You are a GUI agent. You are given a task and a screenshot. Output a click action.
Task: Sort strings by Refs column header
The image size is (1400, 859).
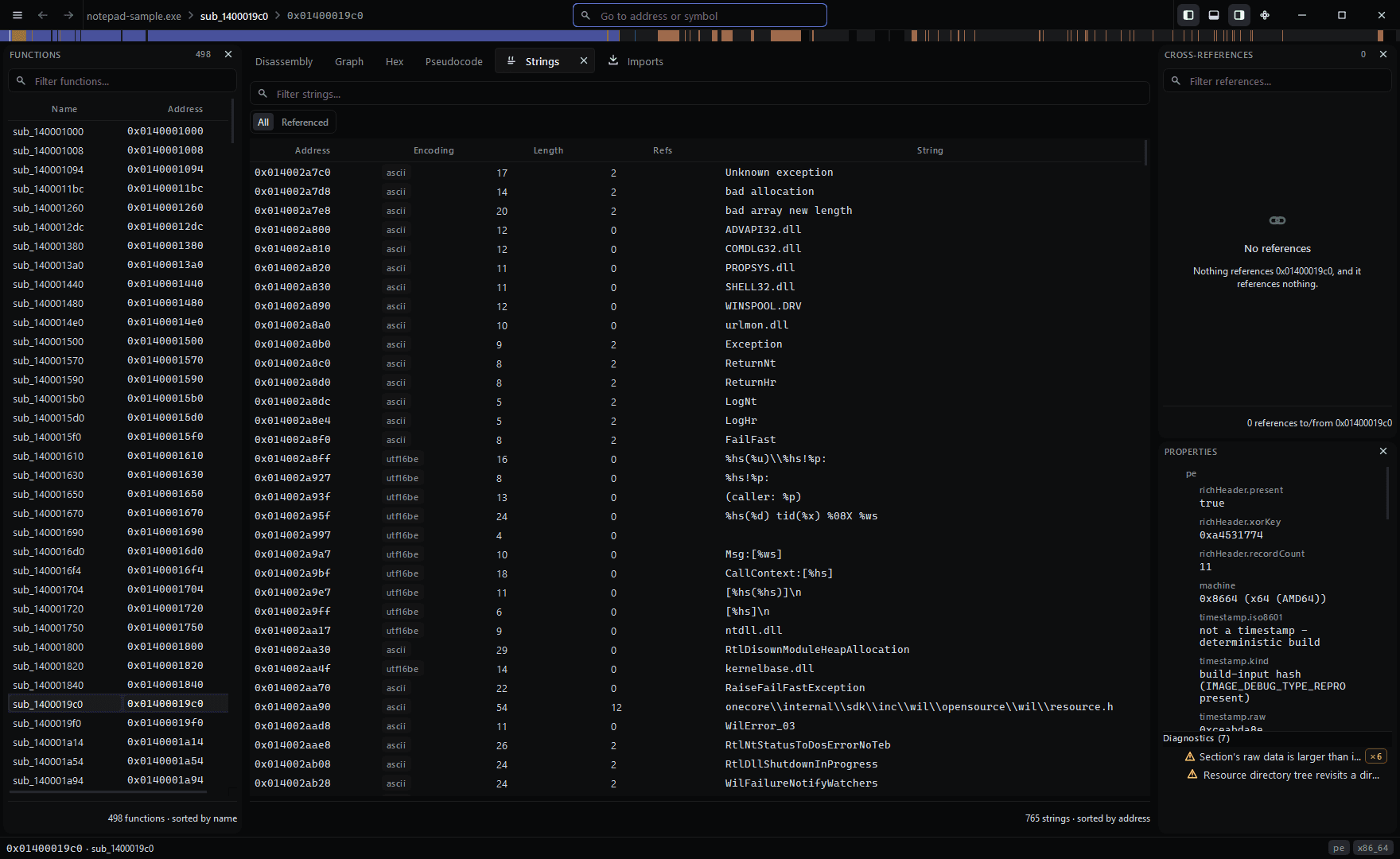tap(663, 150)
